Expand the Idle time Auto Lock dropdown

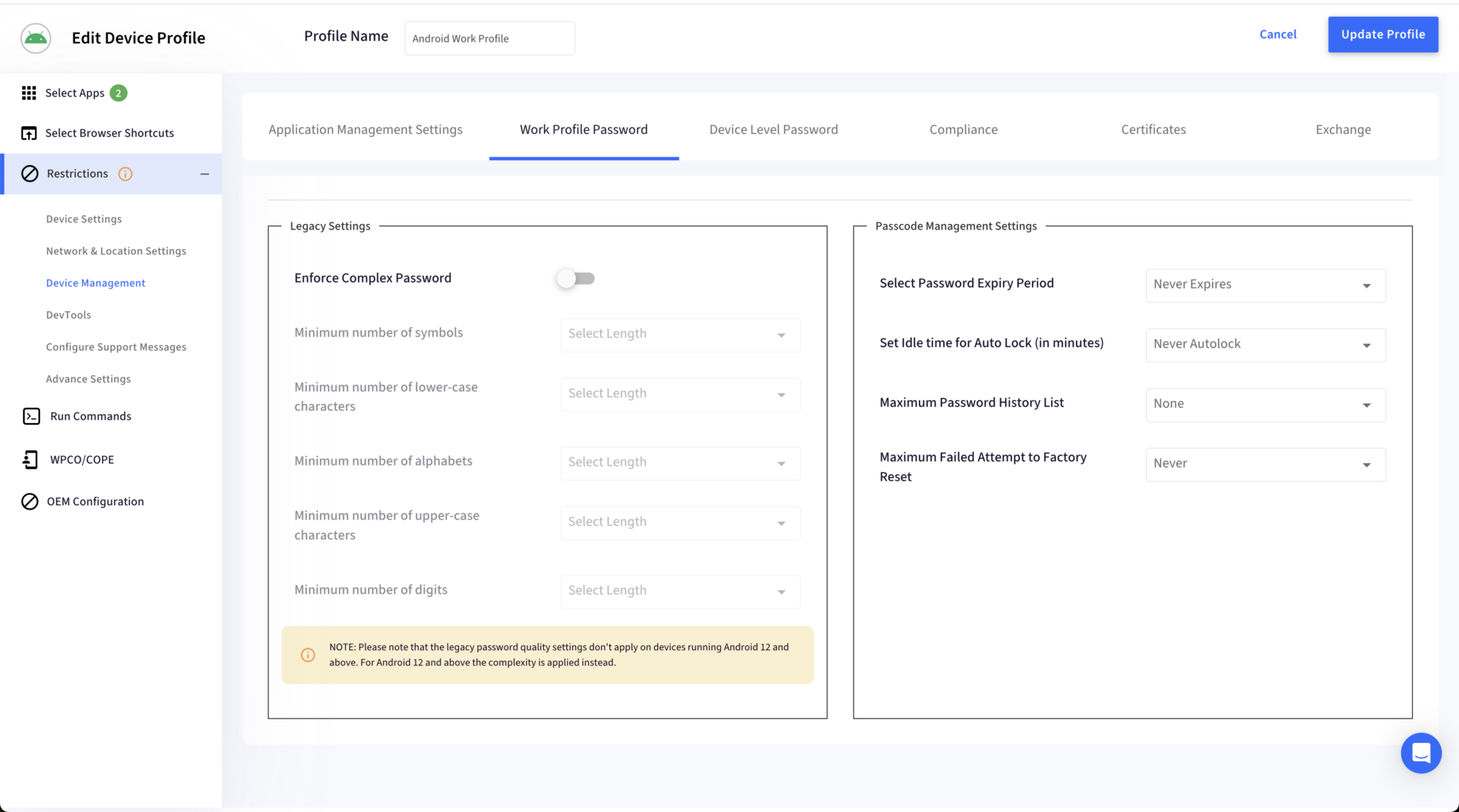(1265, 345)
